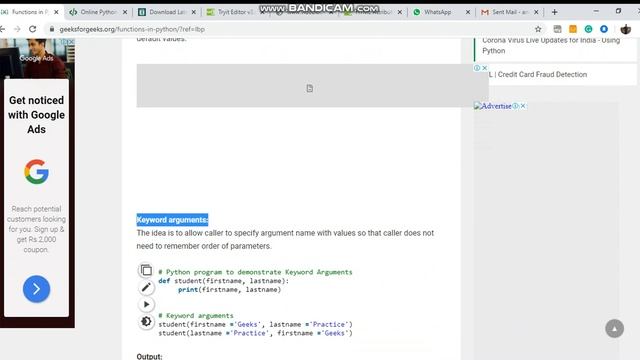Switch to the Online Python tab
This screenshot has width=640, height=360.
coord(98,12)
